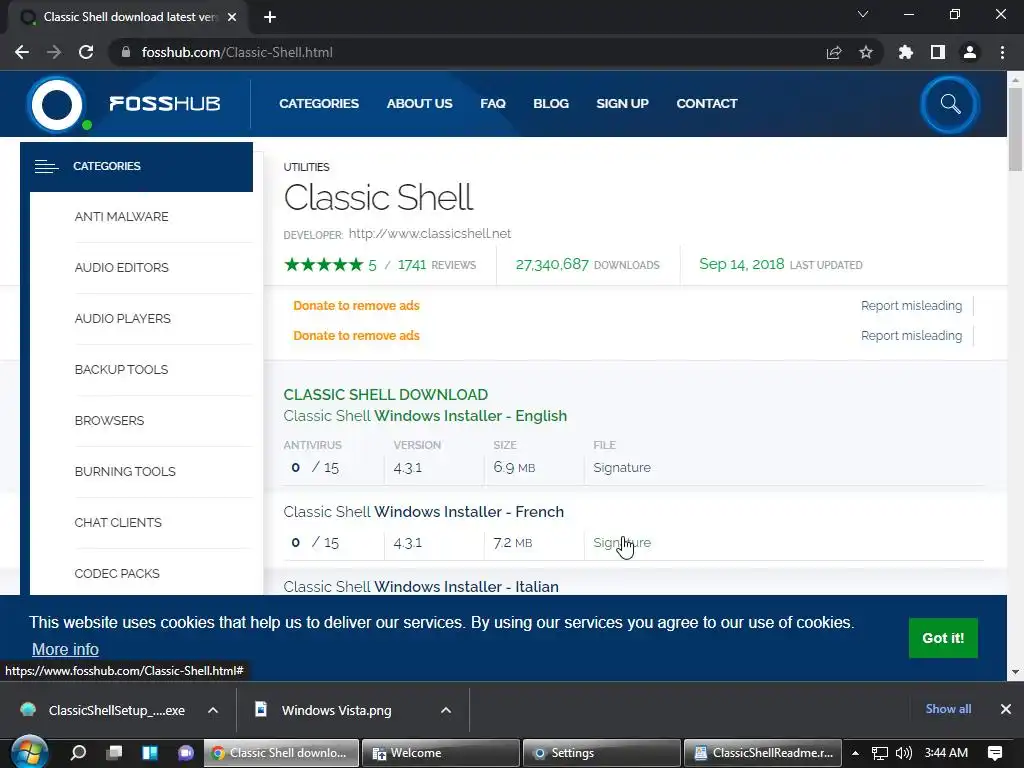The image size is (1024, 768).
Task: Accept cookies with Got it! button
Action: click(943, 638)
